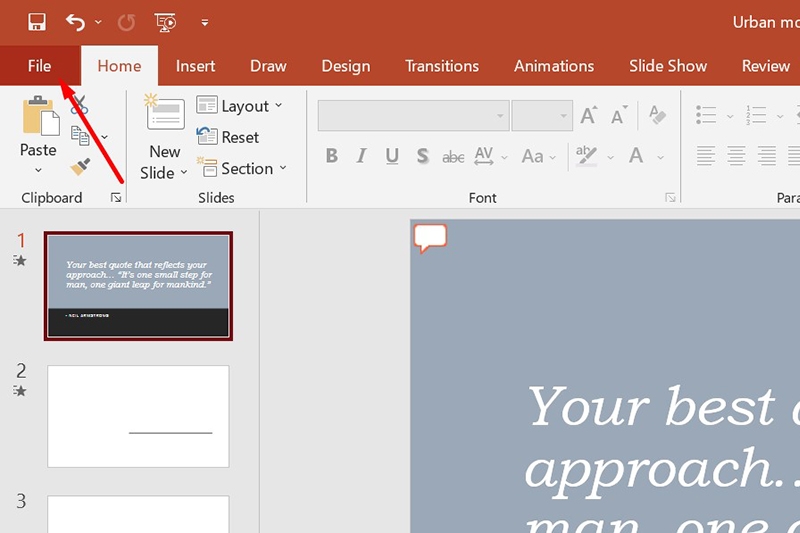Select slide 3 thumbnail

coord(138,514)
